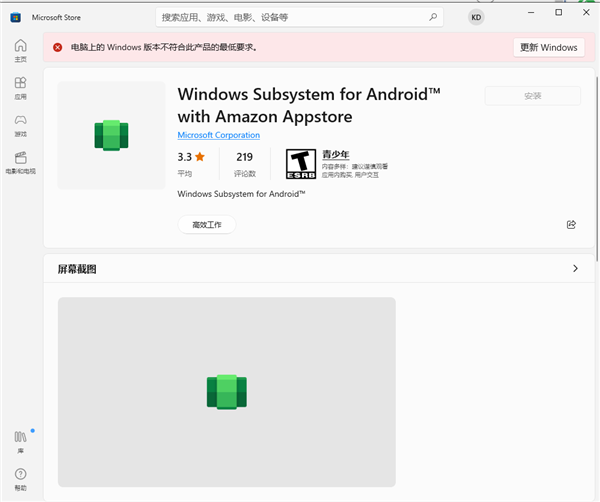Go to the 主页 (Home) sidebar icon

(20, 50)
